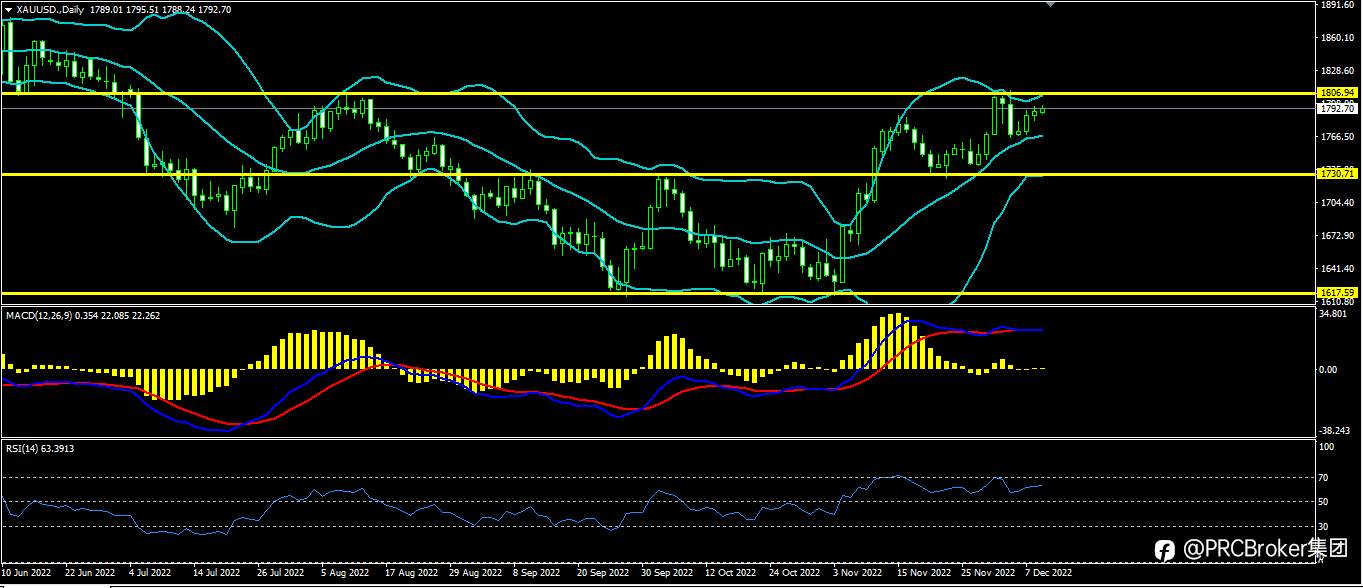Click the 1672.90 price axis label
This screenshot has width=1363, height=588.
coord(1337,236)
